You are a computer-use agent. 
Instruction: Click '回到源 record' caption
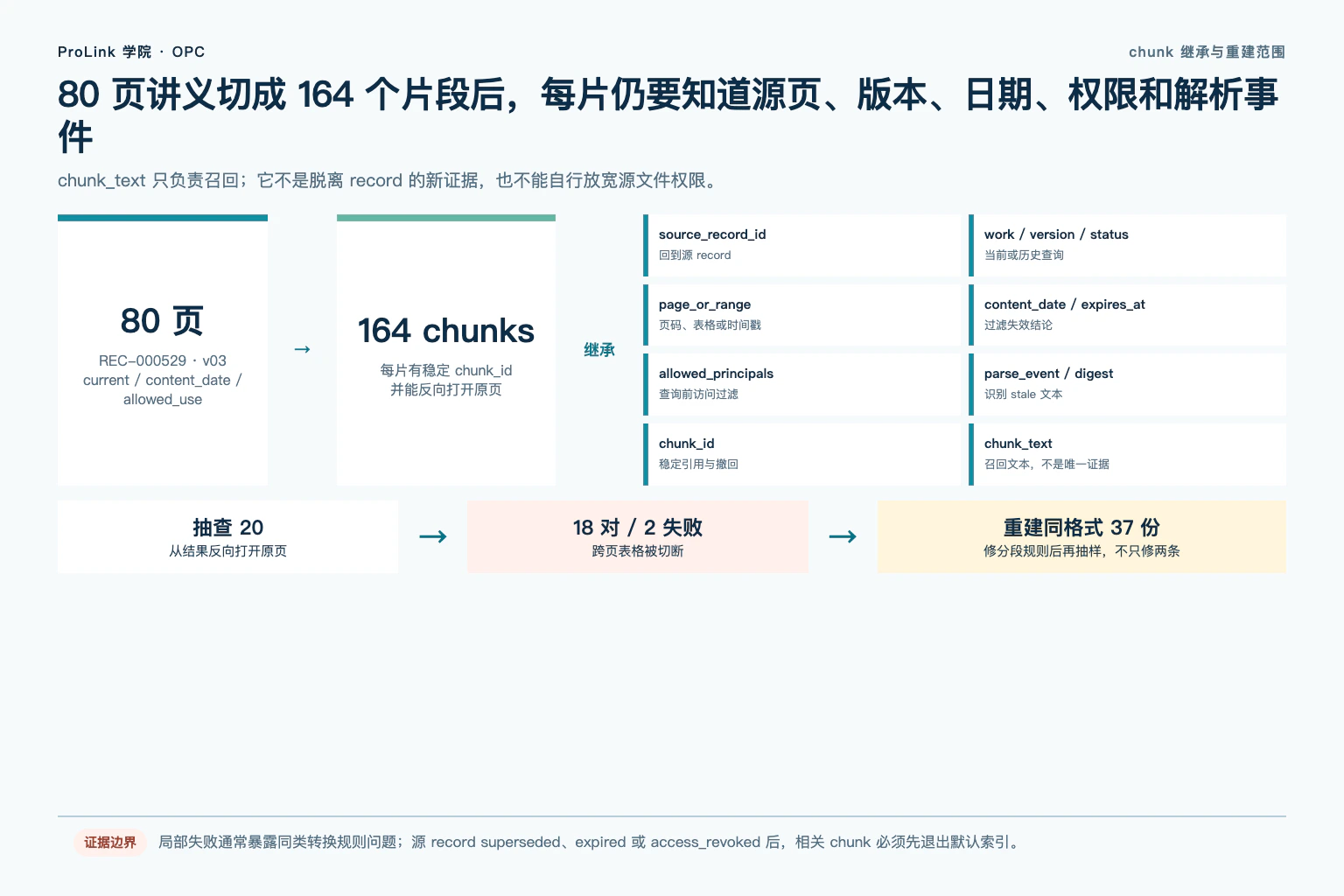tap(695, 255)
